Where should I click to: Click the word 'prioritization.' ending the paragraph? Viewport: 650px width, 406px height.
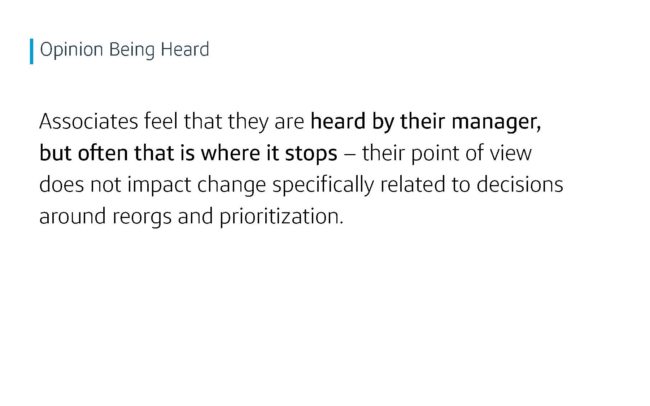click(281, 217)
